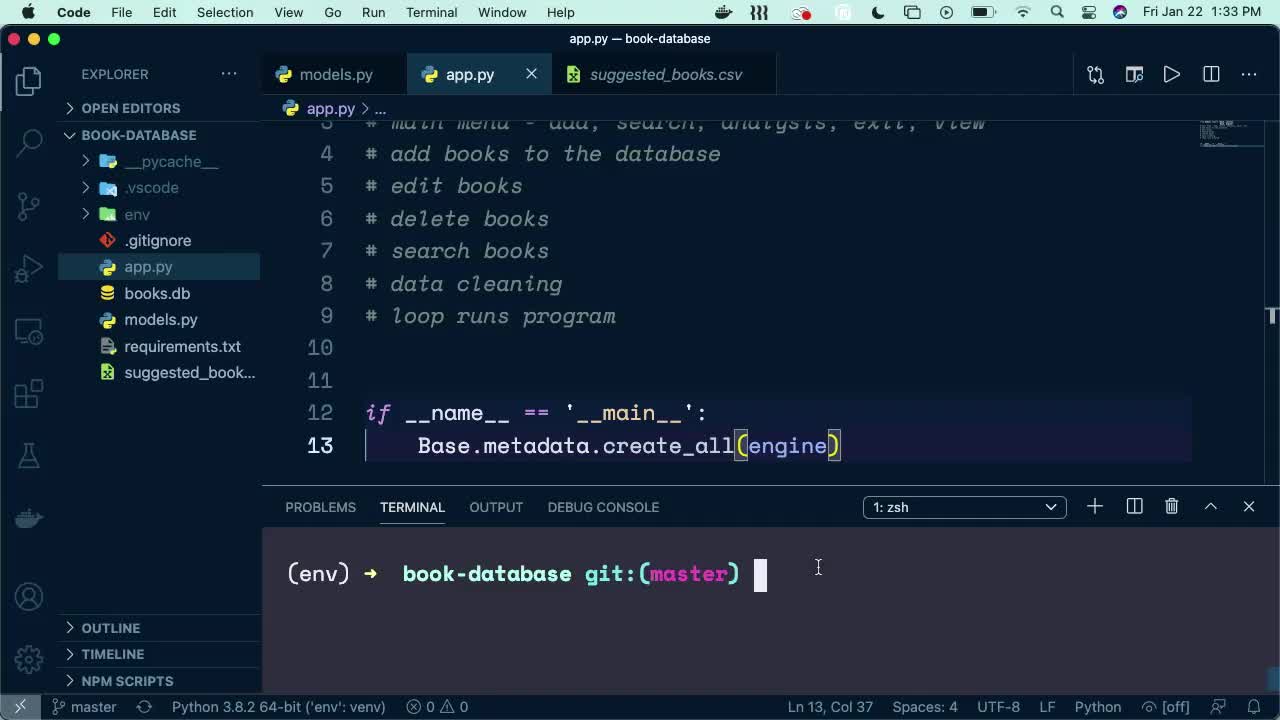The width and height of the screenshot is (1280, 720).
Task: Toggle Do Not Disturb from the menu bar moon
Action: pyautogui.click(x=878, y=12)
